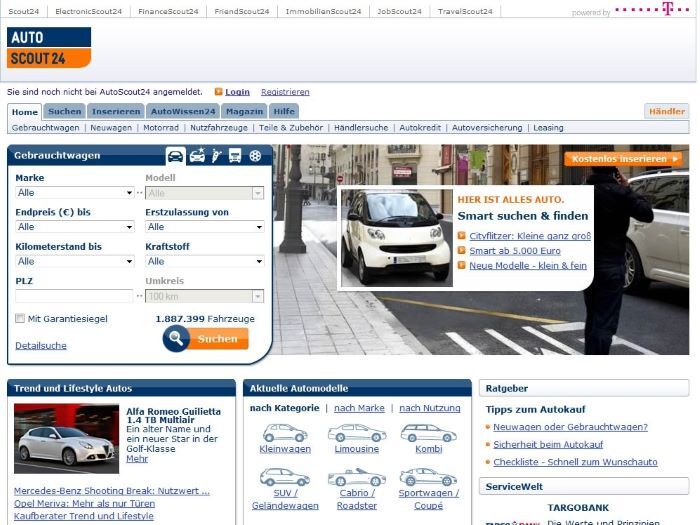Click Autoversicherung in the submenu

487,128
